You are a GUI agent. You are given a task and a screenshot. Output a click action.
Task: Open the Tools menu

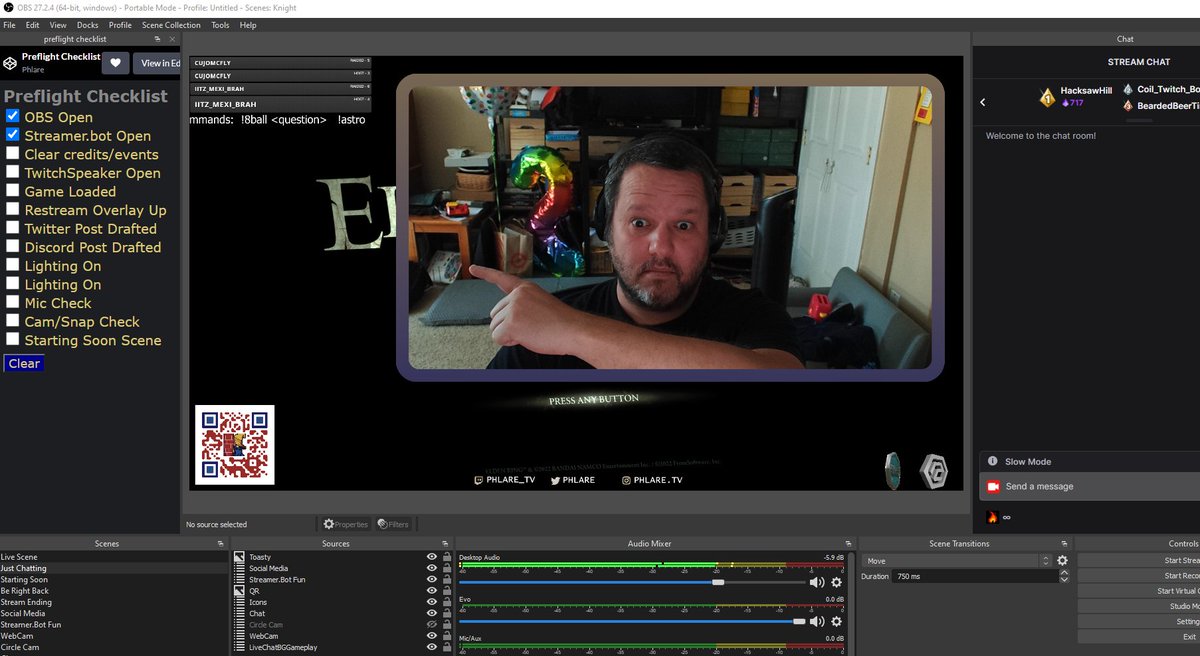(220, 25)
